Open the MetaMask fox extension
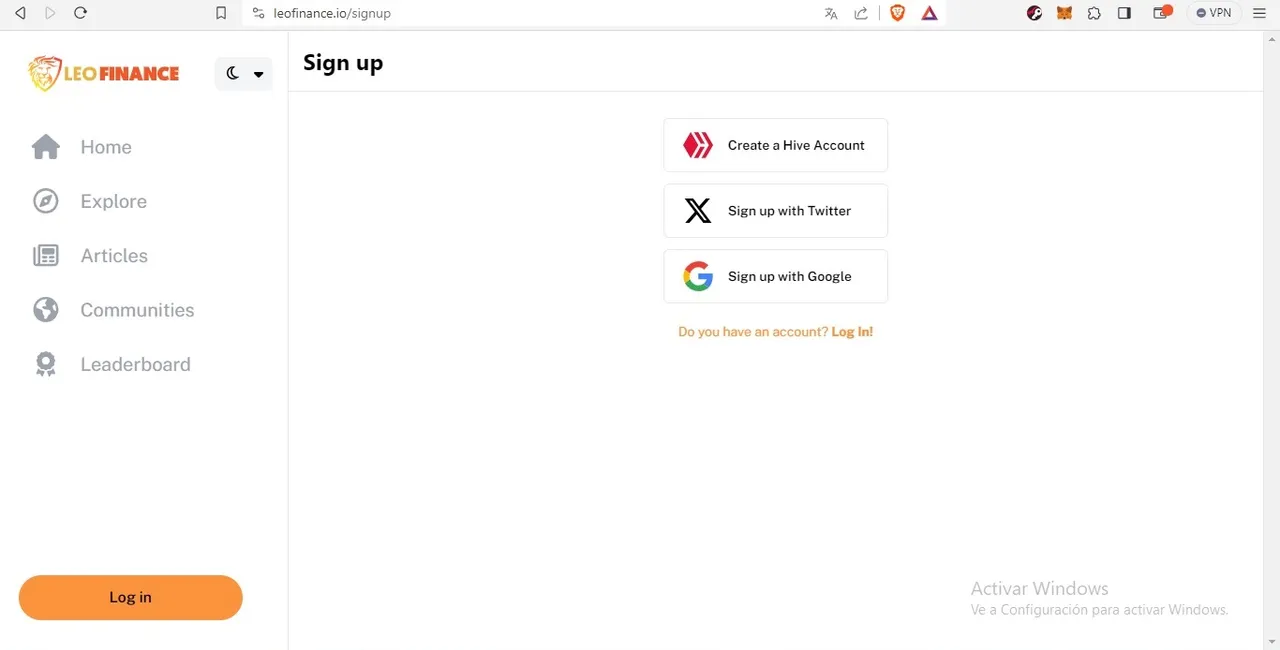Viewport: 1280px width, 650px height. 1065,13
